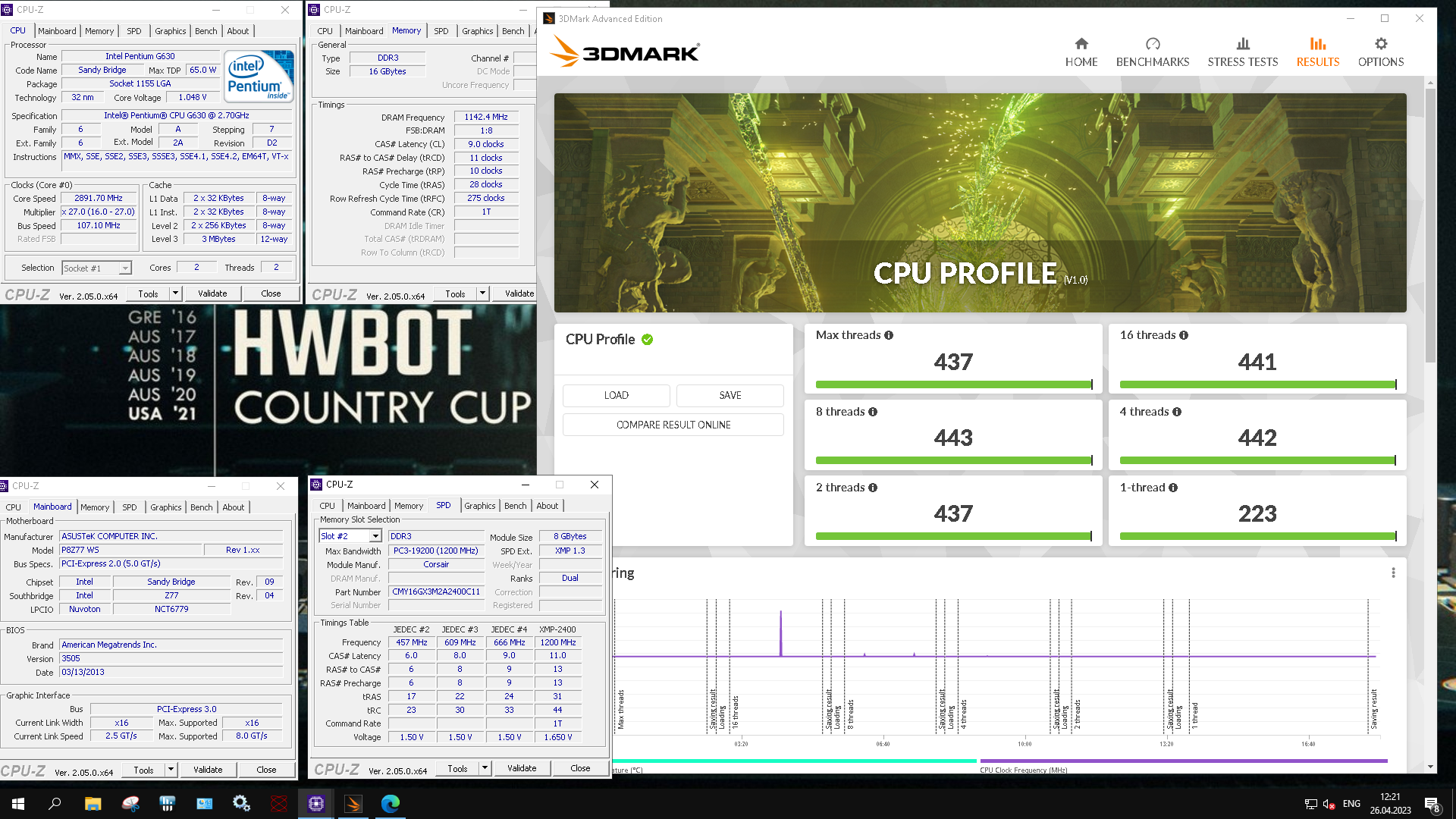
Task: Click info icon beside 8 threads
Action: tap(873, 412)
